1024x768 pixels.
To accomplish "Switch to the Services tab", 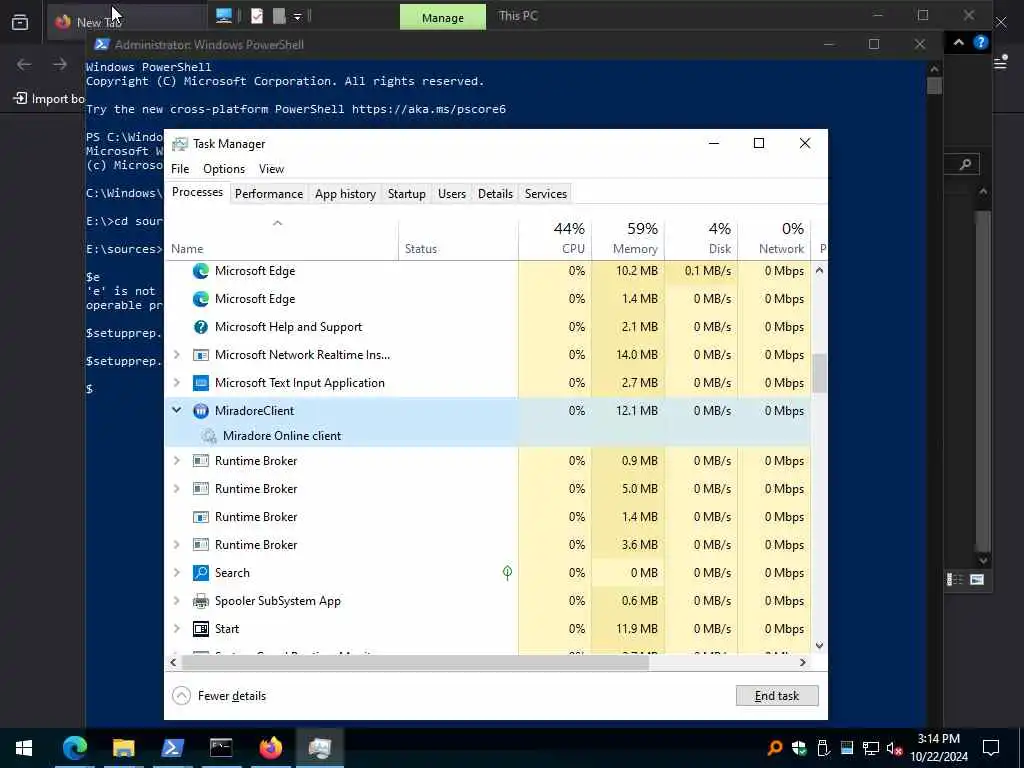I will pyautogui.click(x=546, y=194).
